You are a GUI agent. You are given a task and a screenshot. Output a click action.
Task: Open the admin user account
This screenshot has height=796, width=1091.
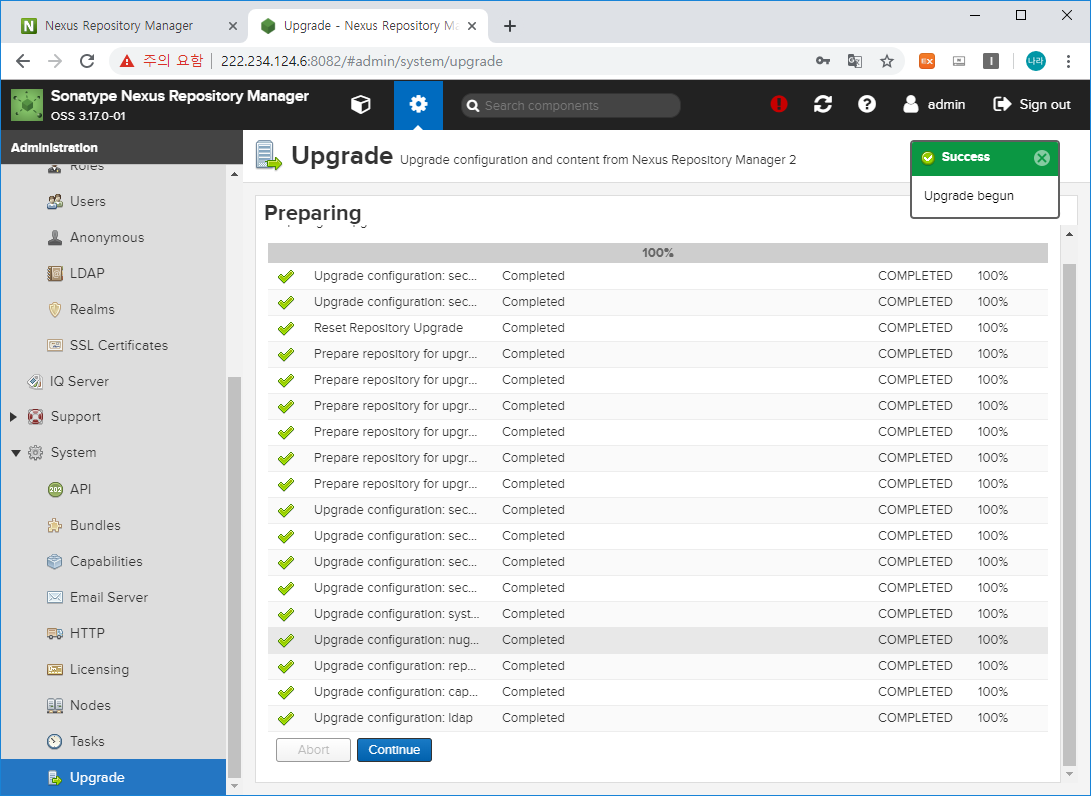pyautogui.click(x=934, y=104)
